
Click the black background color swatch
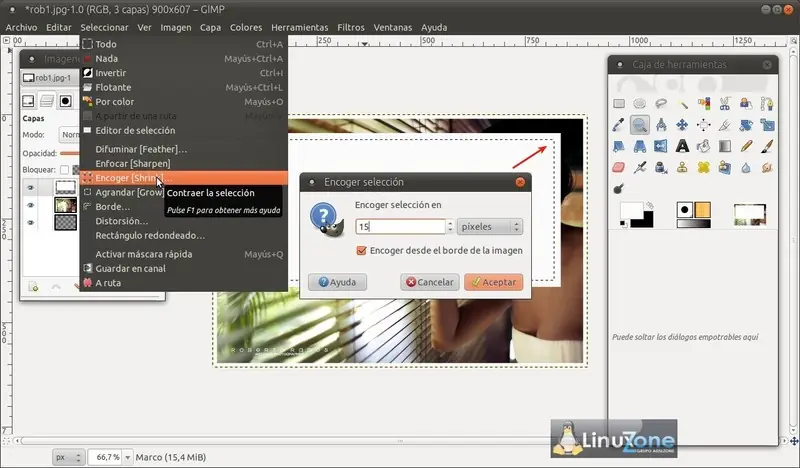(x=645, y=221)
